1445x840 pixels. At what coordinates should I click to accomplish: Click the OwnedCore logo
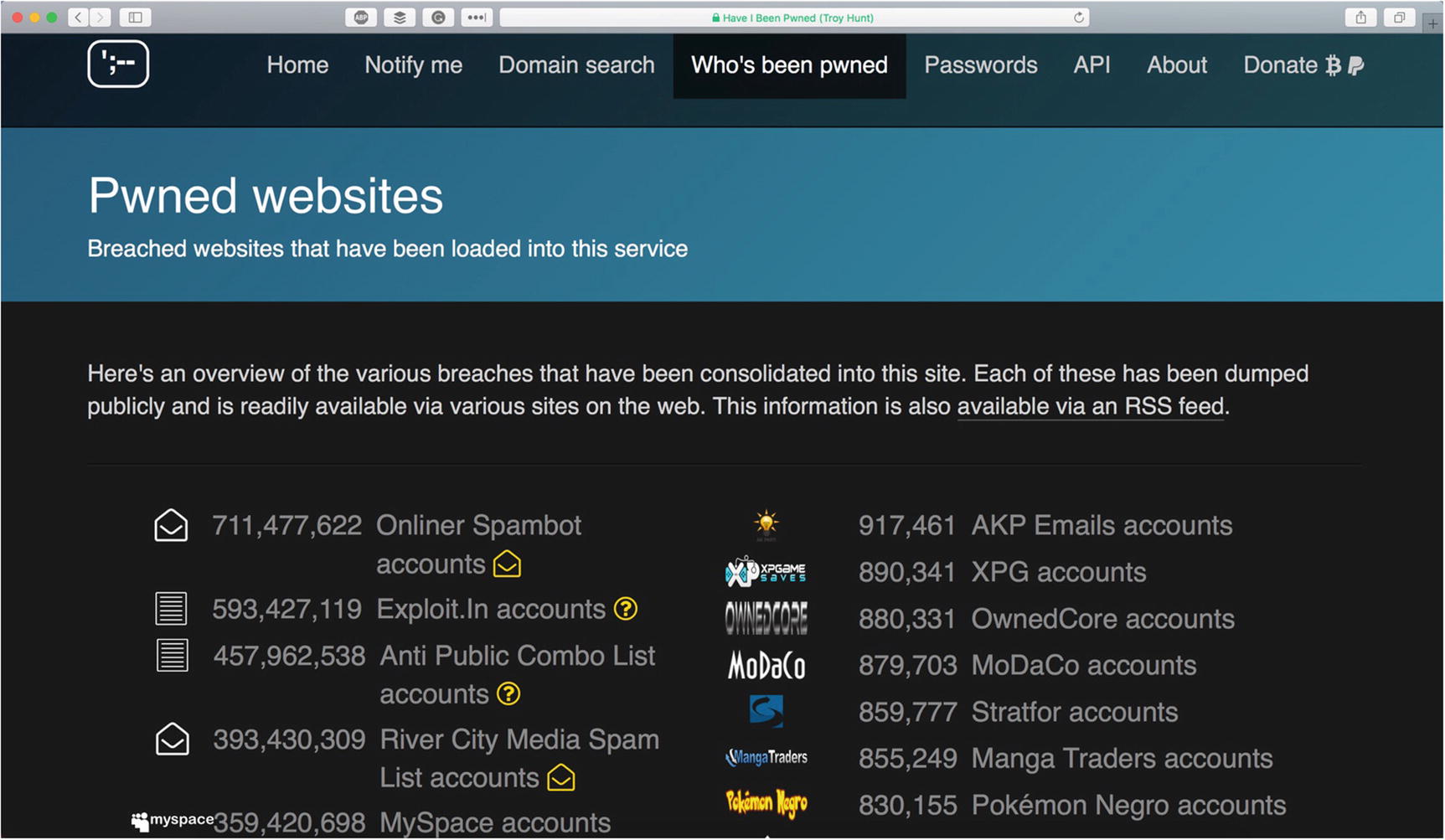(766, 618)
